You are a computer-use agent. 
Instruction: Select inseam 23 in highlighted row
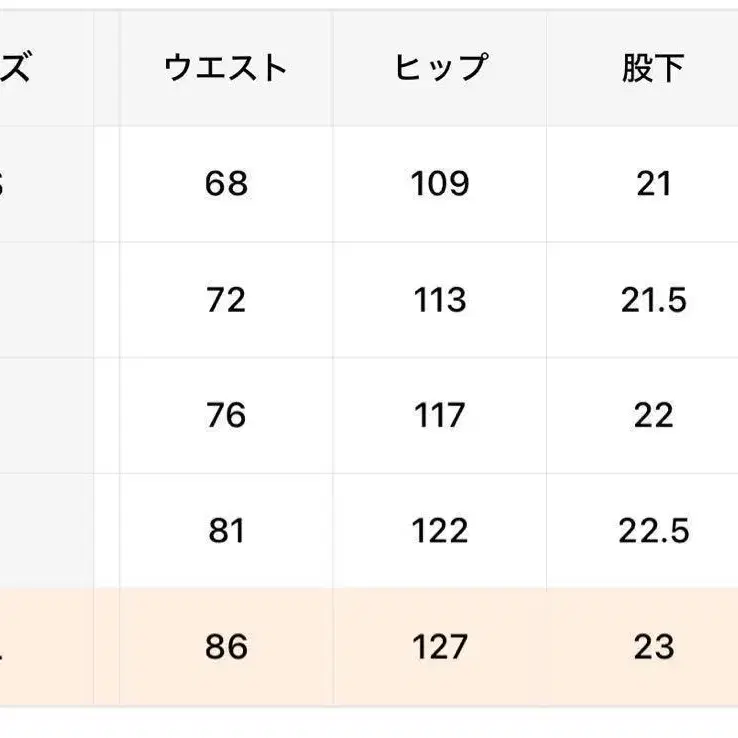pyautogui.click(x=653, y=647)
